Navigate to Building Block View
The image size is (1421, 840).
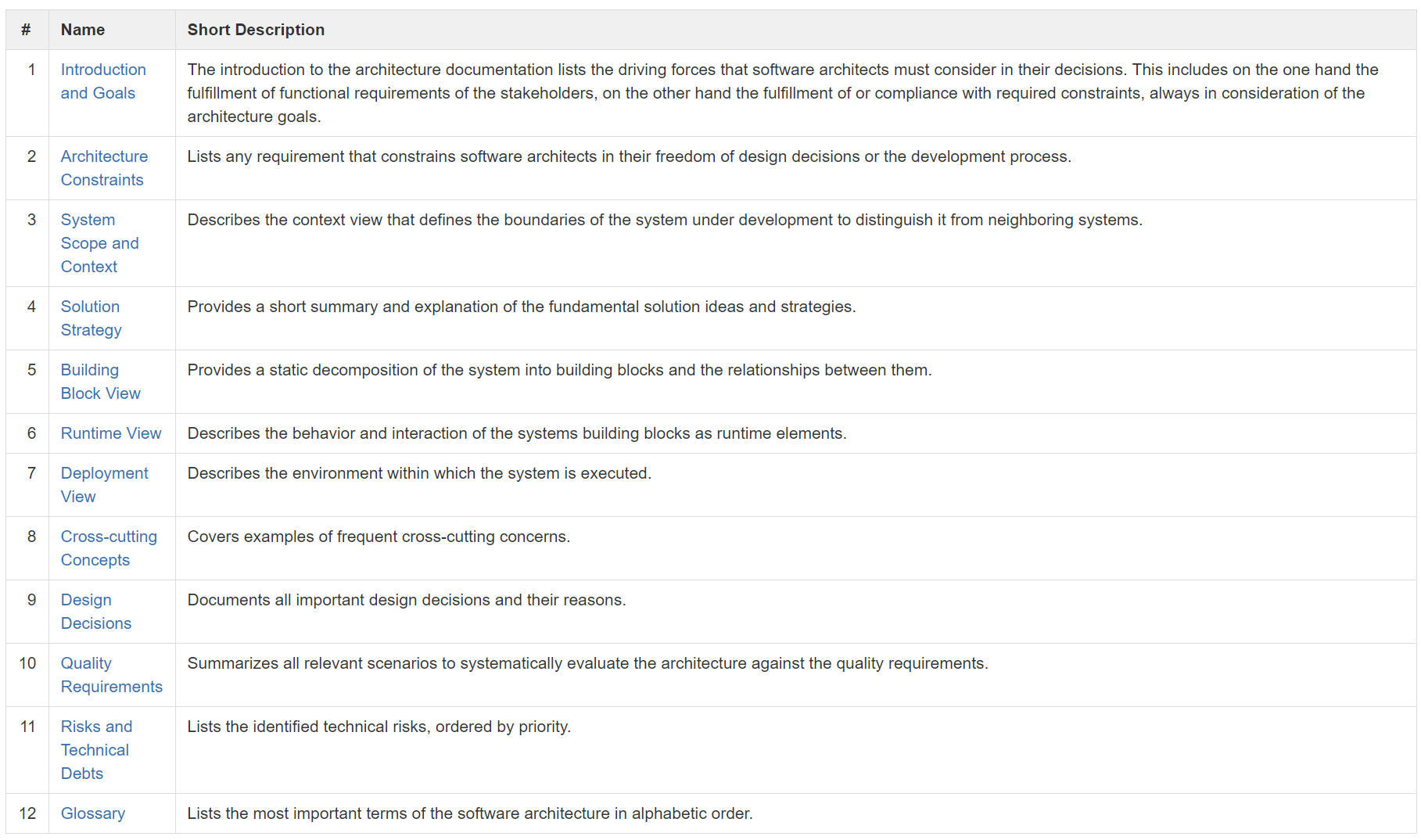coord(100,382)
